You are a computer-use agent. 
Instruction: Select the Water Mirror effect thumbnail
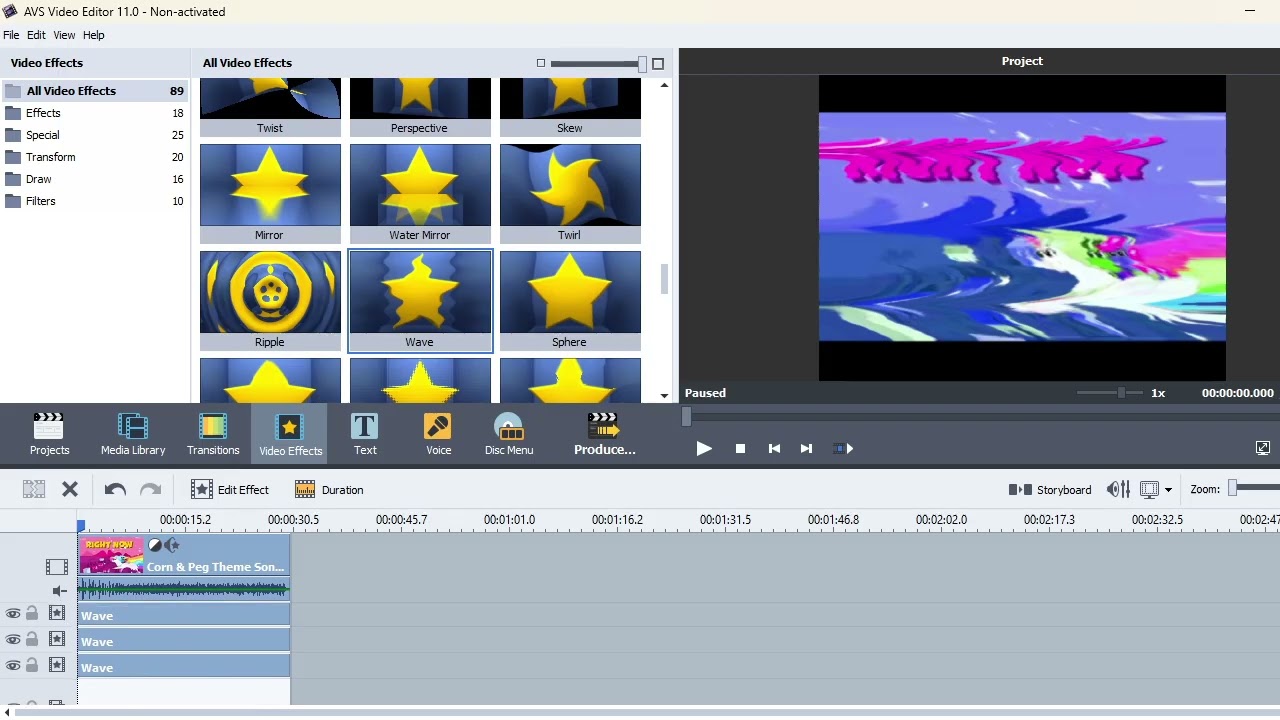[x=420, y=194]
